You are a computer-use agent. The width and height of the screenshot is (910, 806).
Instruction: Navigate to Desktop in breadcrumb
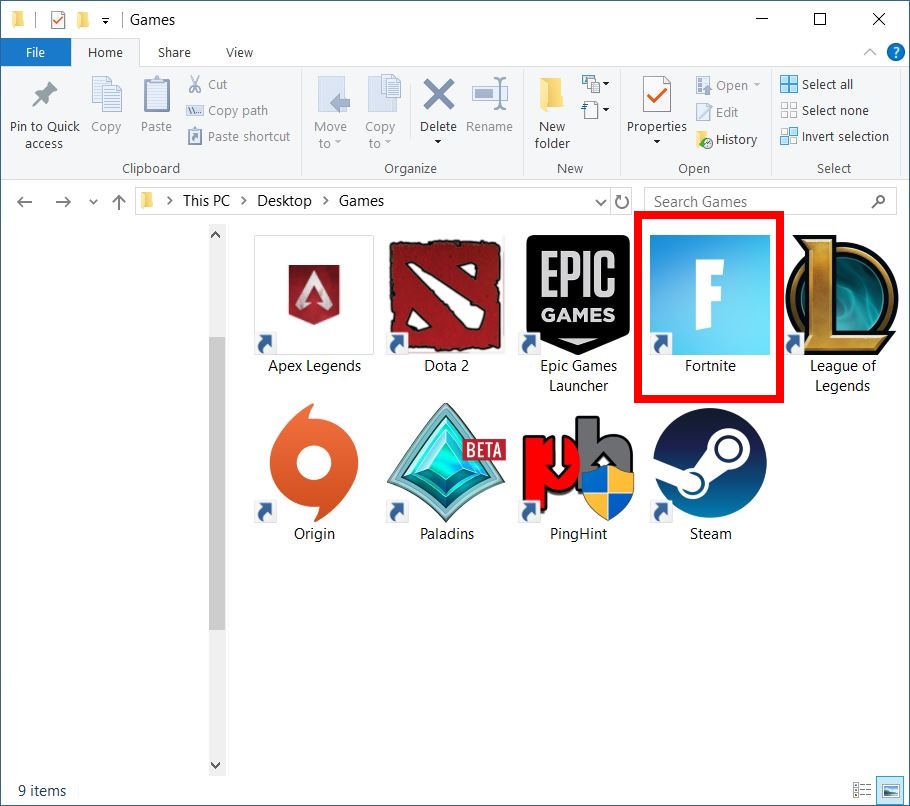coord(284,201)
